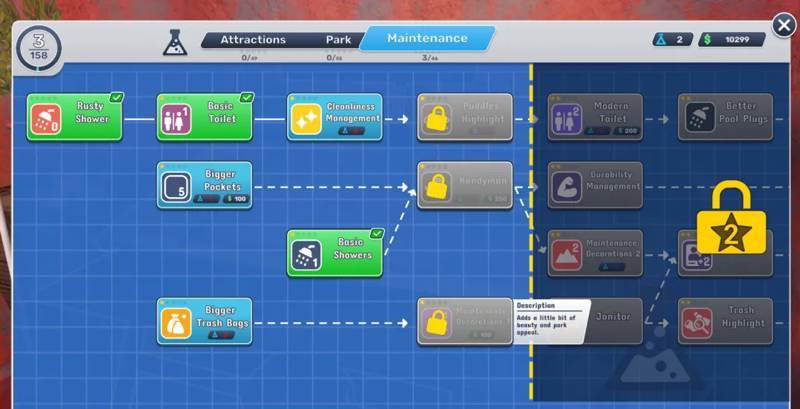Click the Bigger Trash Bags icon
The height and width of the screenshot is (409, 800).
[176, 323]
